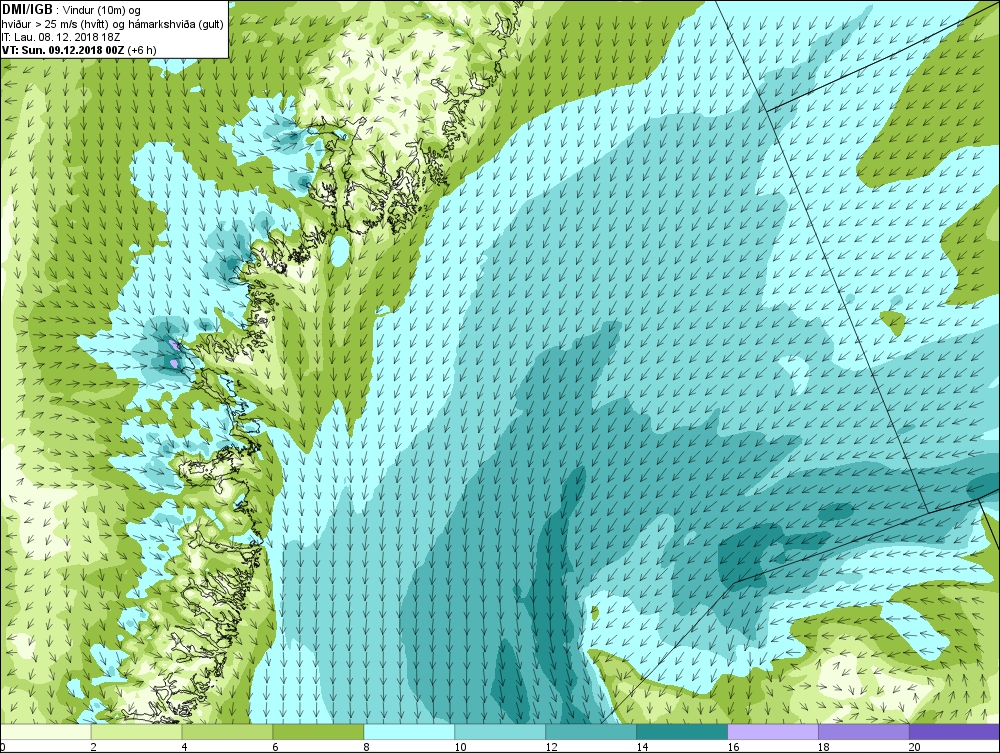Click the line 'hviður > 25 m/s (hvítt) og hámarkshviða (gult)'
Screen dimensions: 1000x753
coord(112,24)
